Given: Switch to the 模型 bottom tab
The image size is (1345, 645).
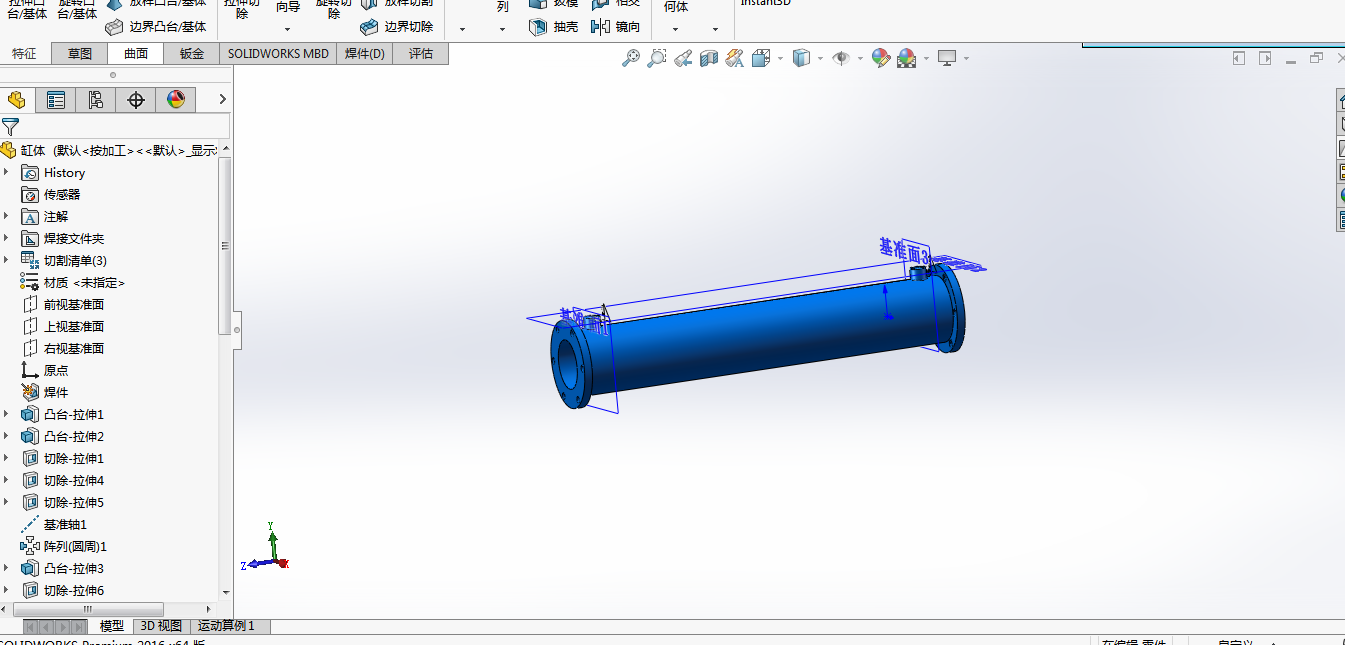Looking at the screenshot, I should point(111,626).
